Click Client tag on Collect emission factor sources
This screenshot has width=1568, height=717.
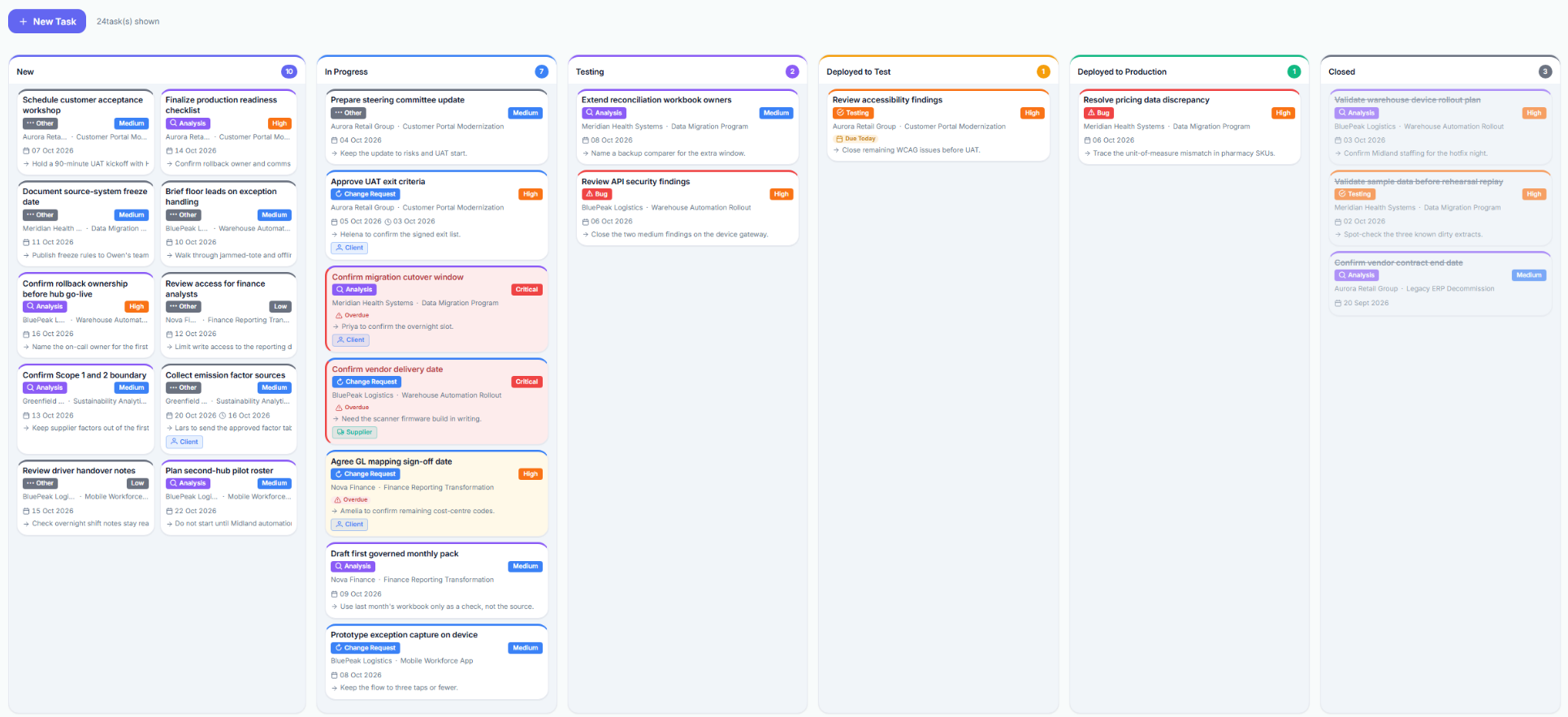[x=184, y=442]
